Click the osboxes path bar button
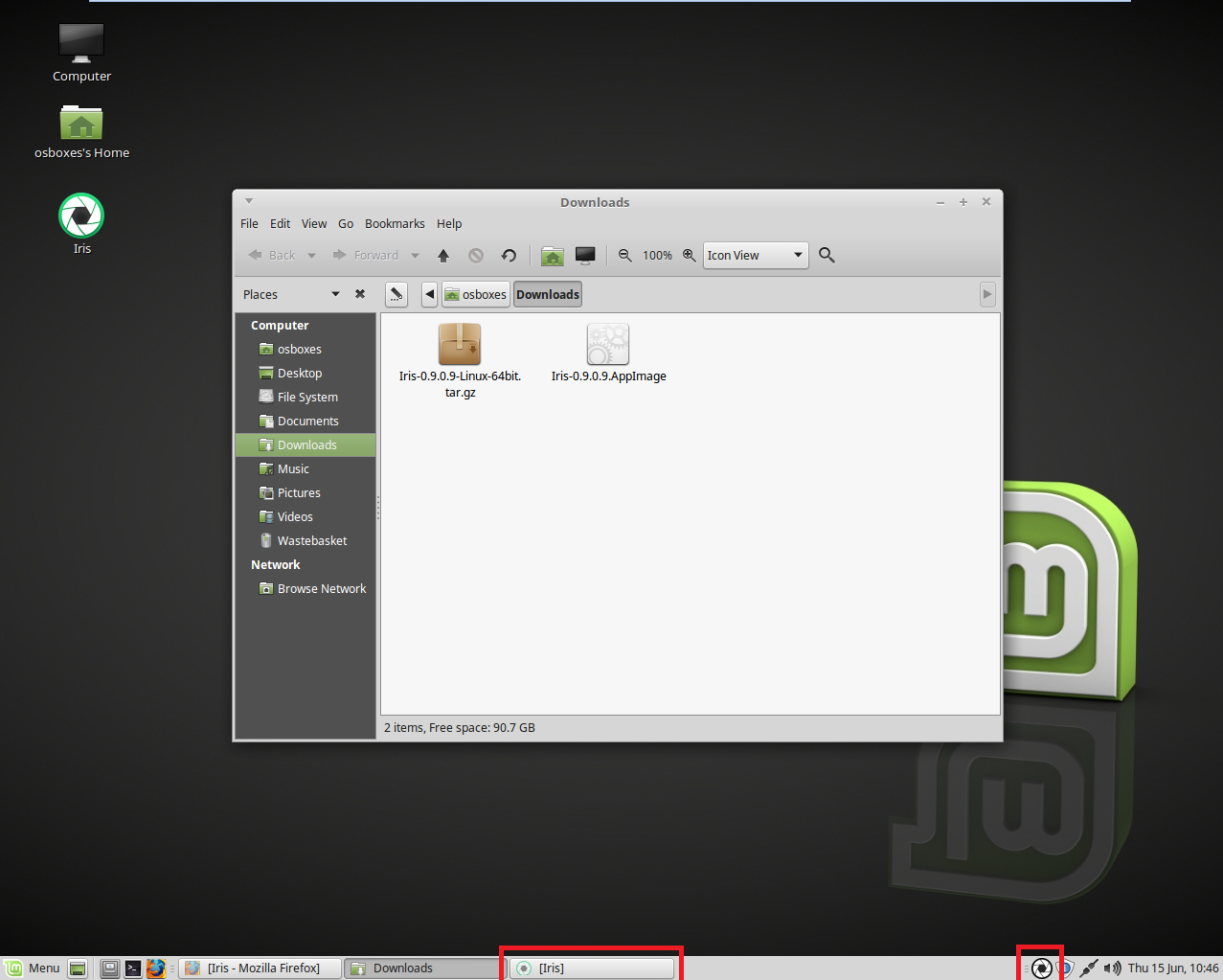Image resolution: width=1223 pixels, height=980 pixels. pos(476,294)
